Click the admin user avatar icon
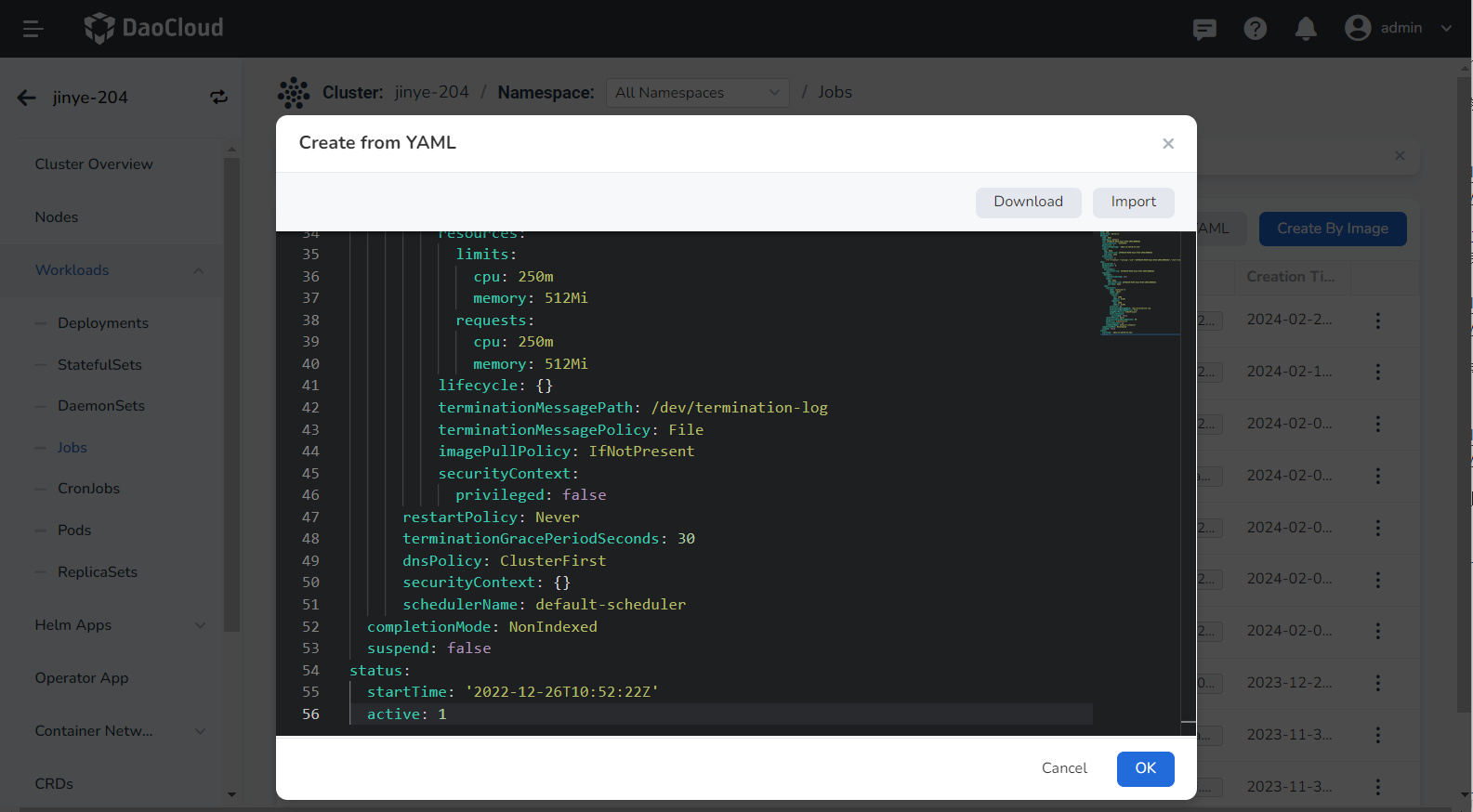 click(x=1358, y=28)
